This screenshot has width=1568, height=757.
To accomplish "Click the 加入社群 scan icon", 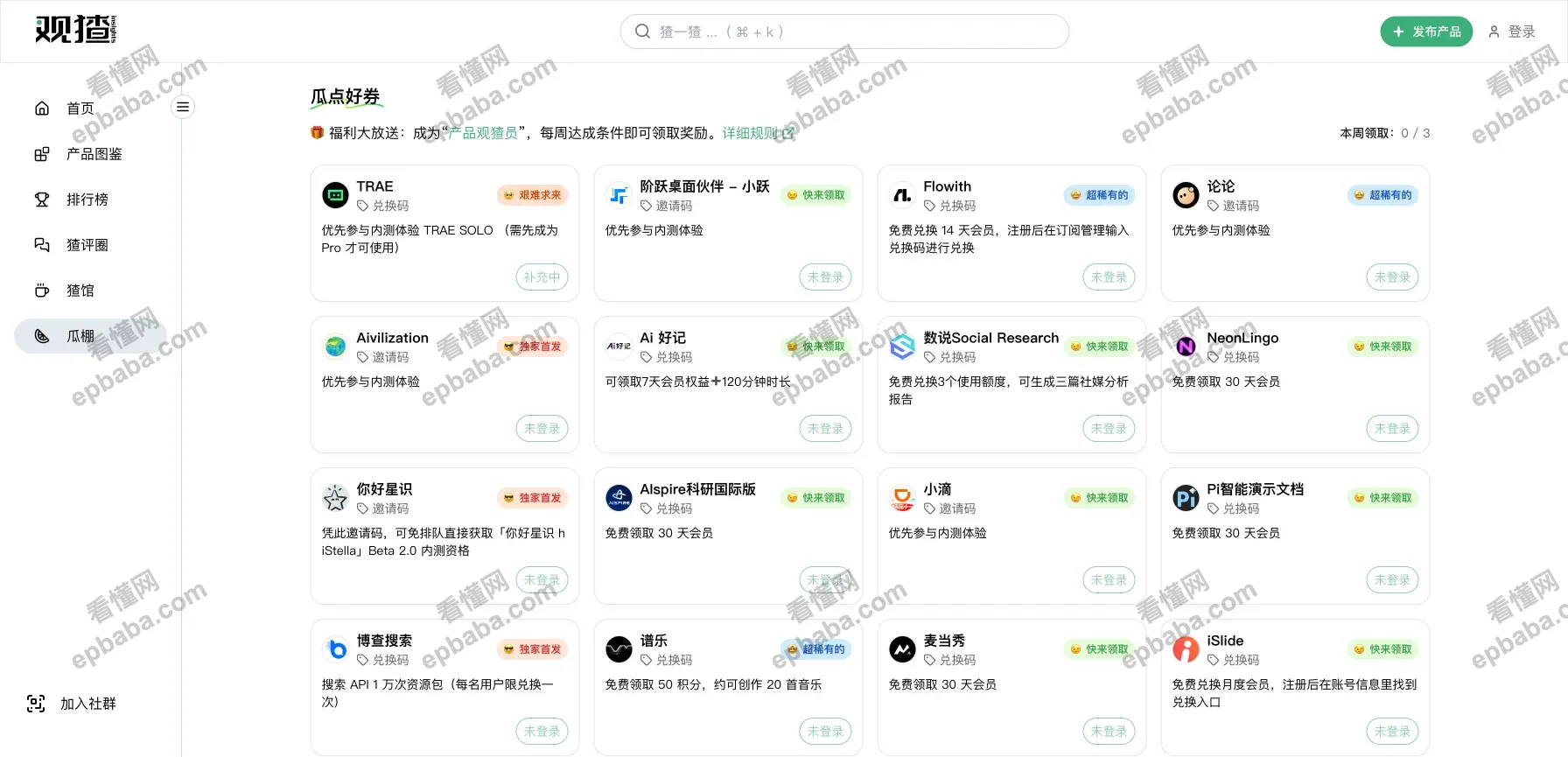I will [36, 704].
